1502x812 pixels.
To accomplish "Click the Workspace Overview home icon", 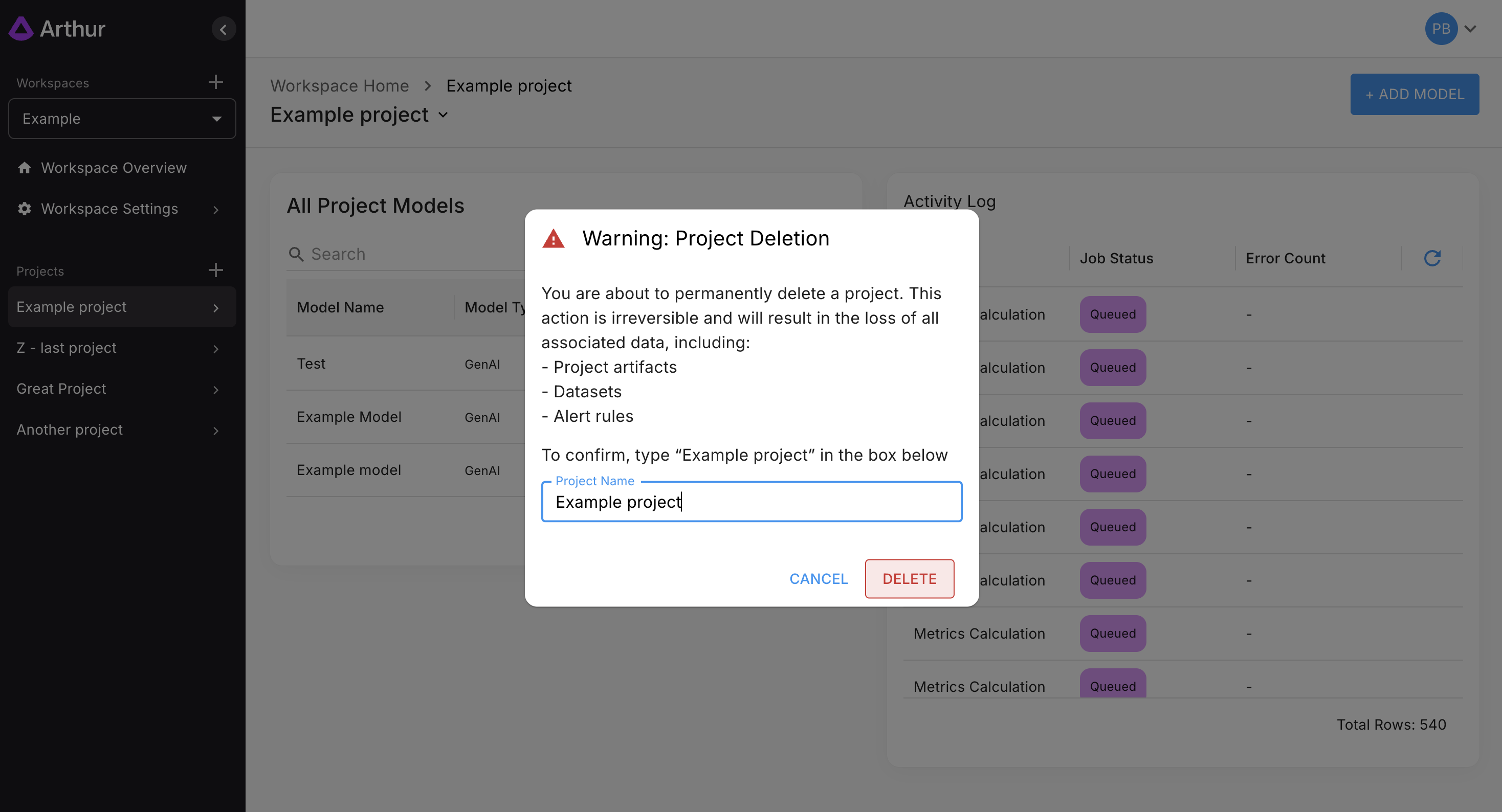I will 25,168.
